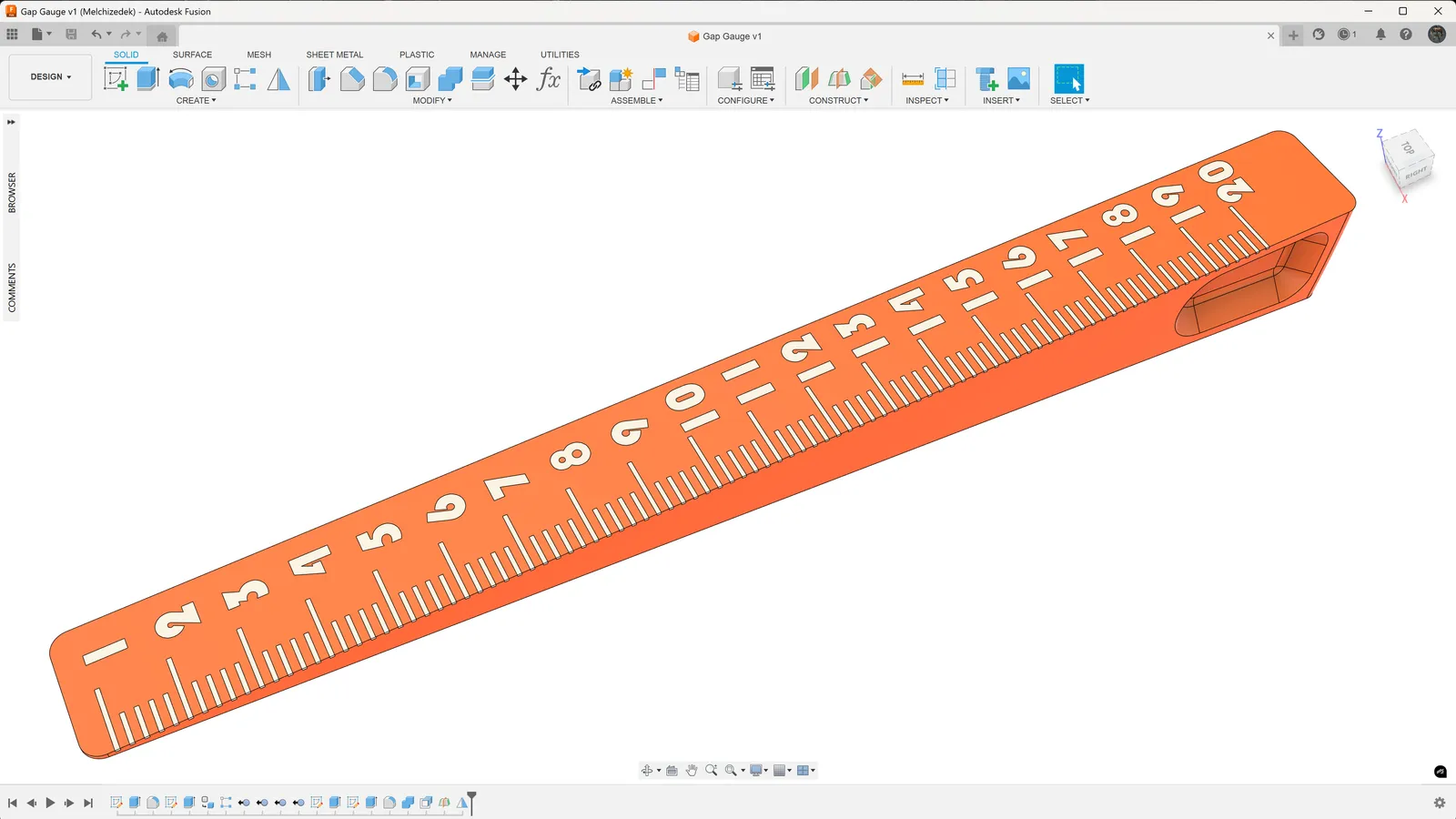Toggle the Comments side panel

coord(12,288)
